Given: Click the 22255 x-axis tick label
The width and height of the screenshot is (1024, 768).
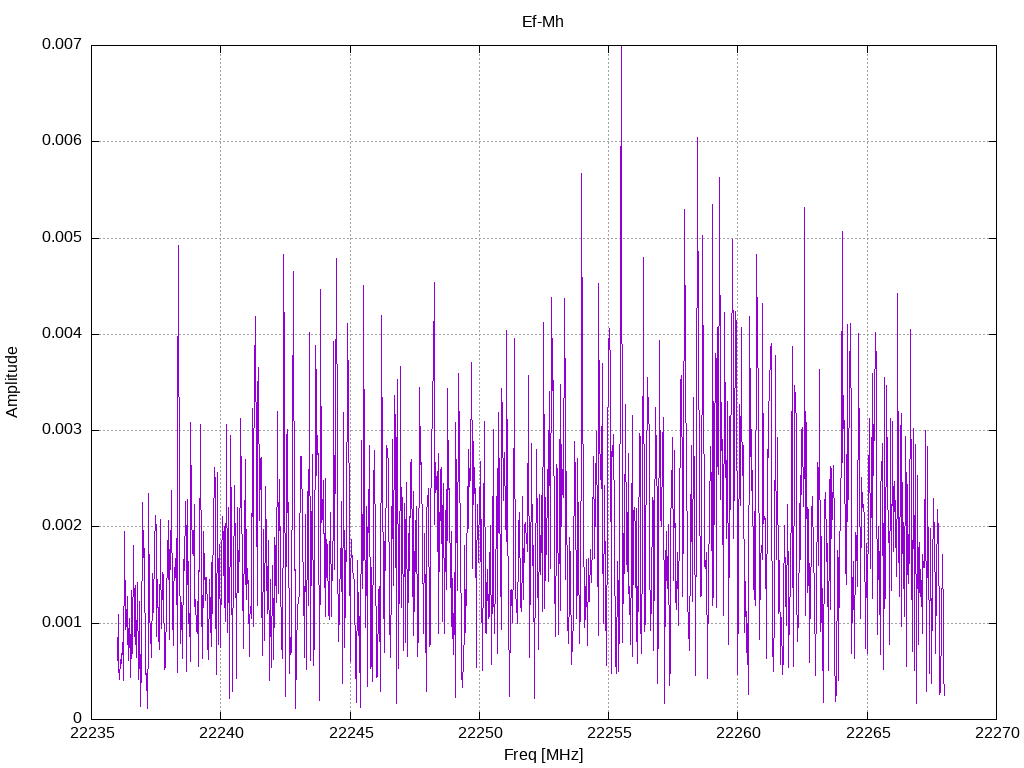Looking at the screenshot, I should [x=609, y=733].
